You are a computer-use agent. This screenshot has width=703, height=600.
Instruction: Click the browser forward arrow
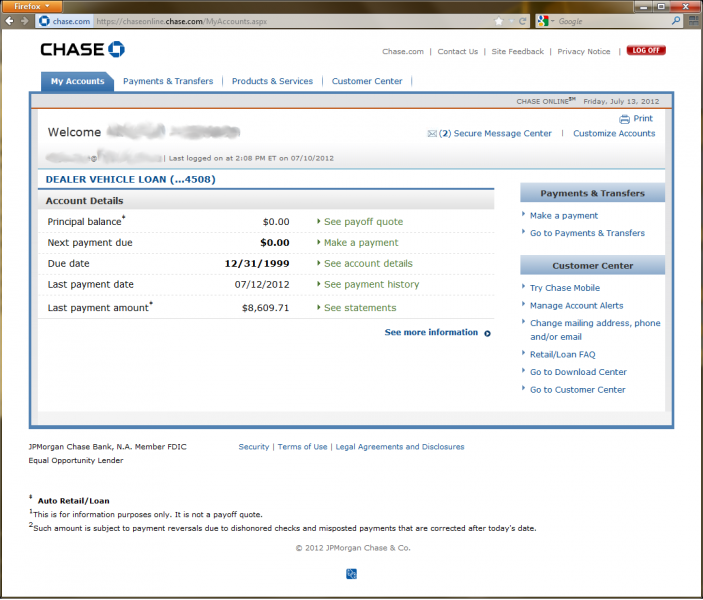coord(26,21)
